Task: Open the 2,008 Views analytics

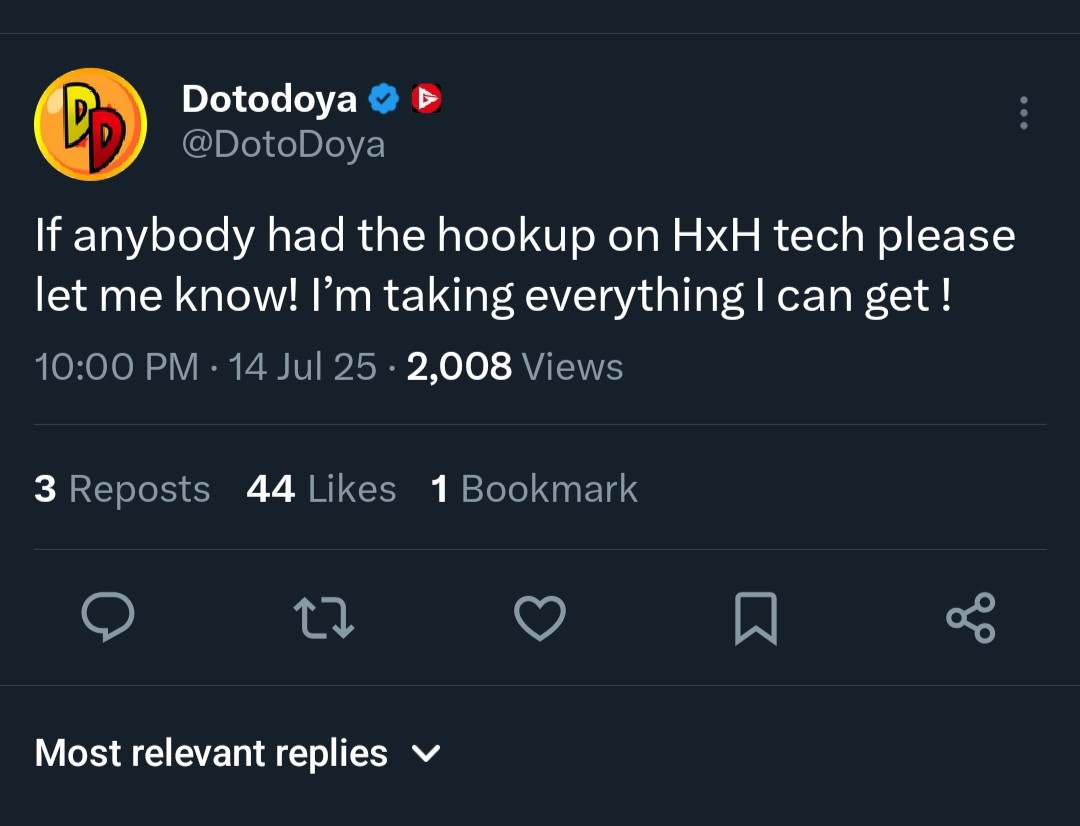Action: pos(515,366)
